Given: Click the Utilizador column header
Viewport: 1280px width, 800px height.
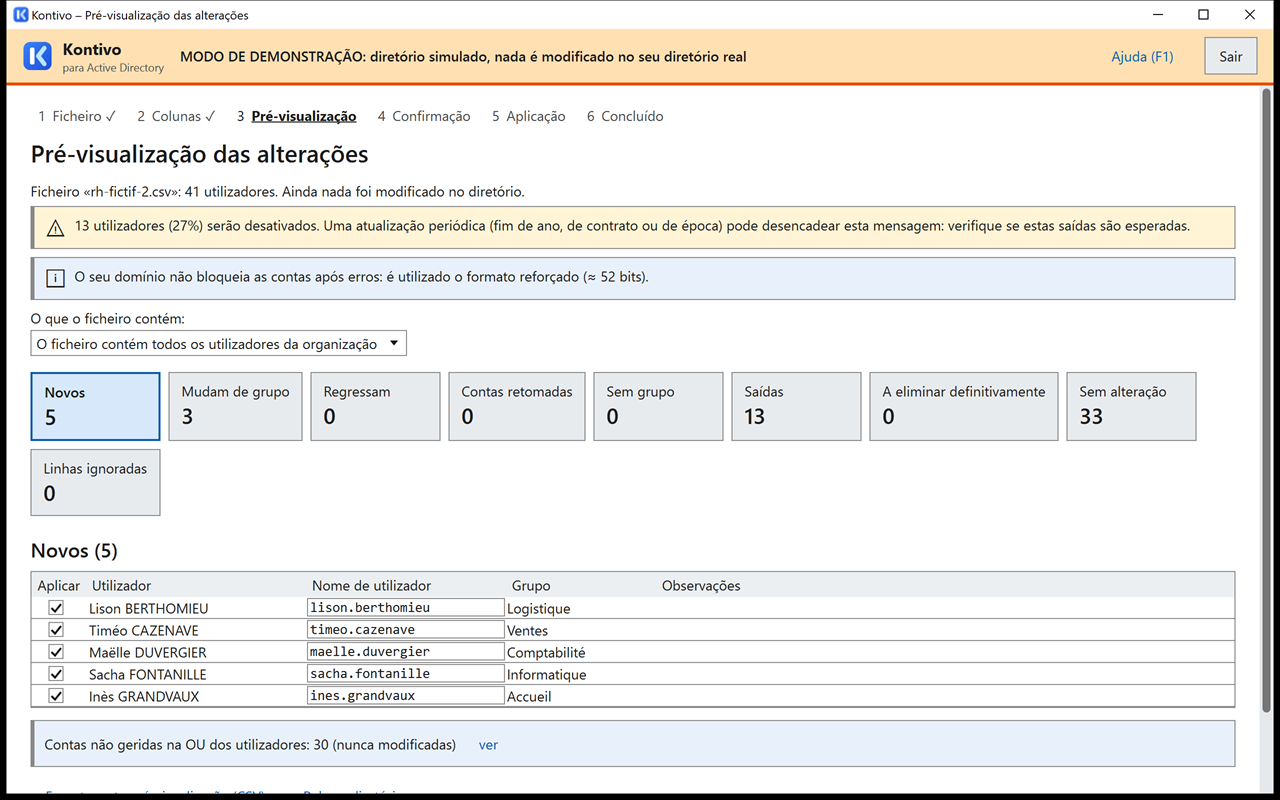Looking at the screenshot, I should tap(121, 585).
